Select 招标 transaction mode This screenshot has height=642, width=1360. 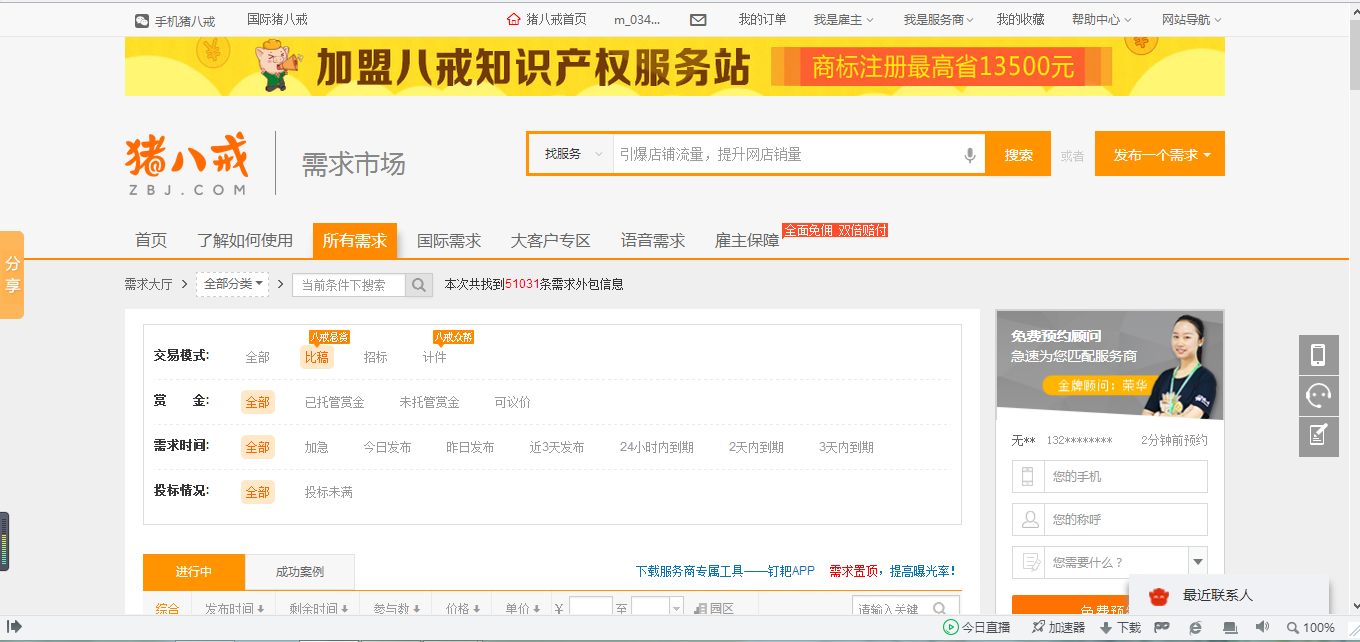click(376, 357)
